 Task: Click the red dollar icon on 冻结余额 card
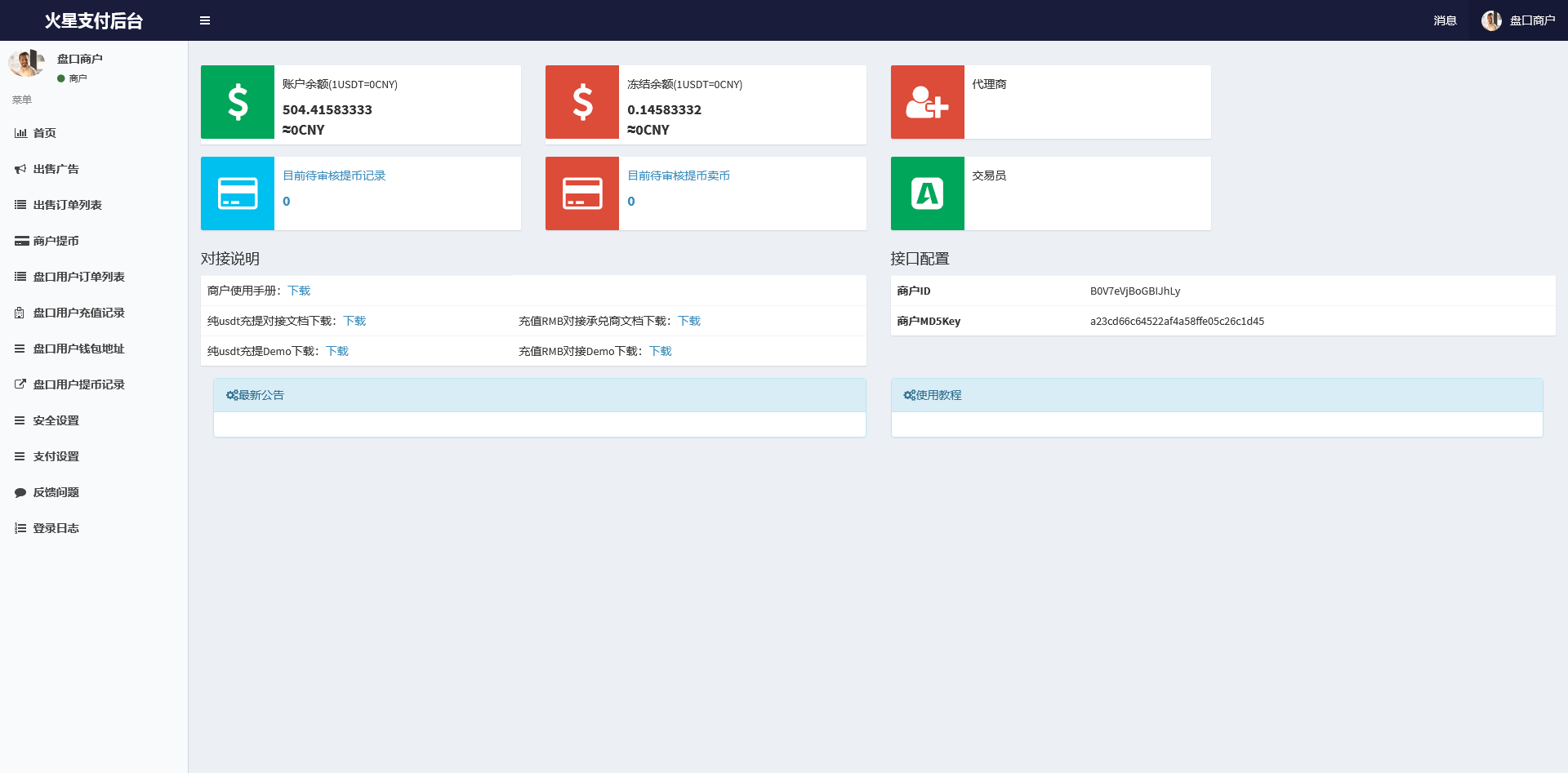(x=581, y=102)
